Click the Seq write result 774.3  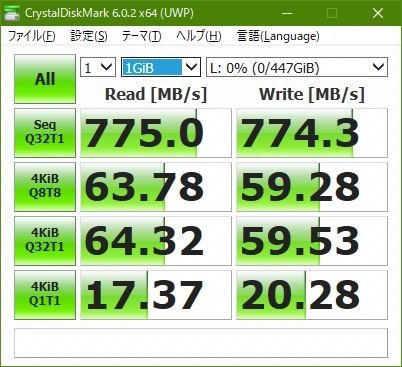pyautogui.click(x=312, y=133)
